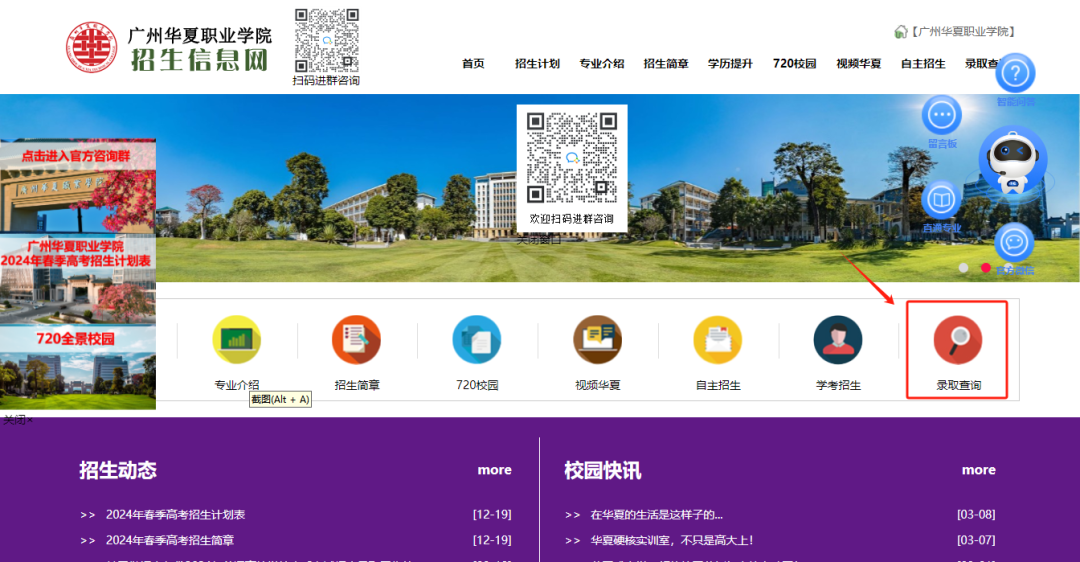Screen dimensions: 1080x562
Task: Open the 官方微信 floating icon
Action: pos(1014,243)
